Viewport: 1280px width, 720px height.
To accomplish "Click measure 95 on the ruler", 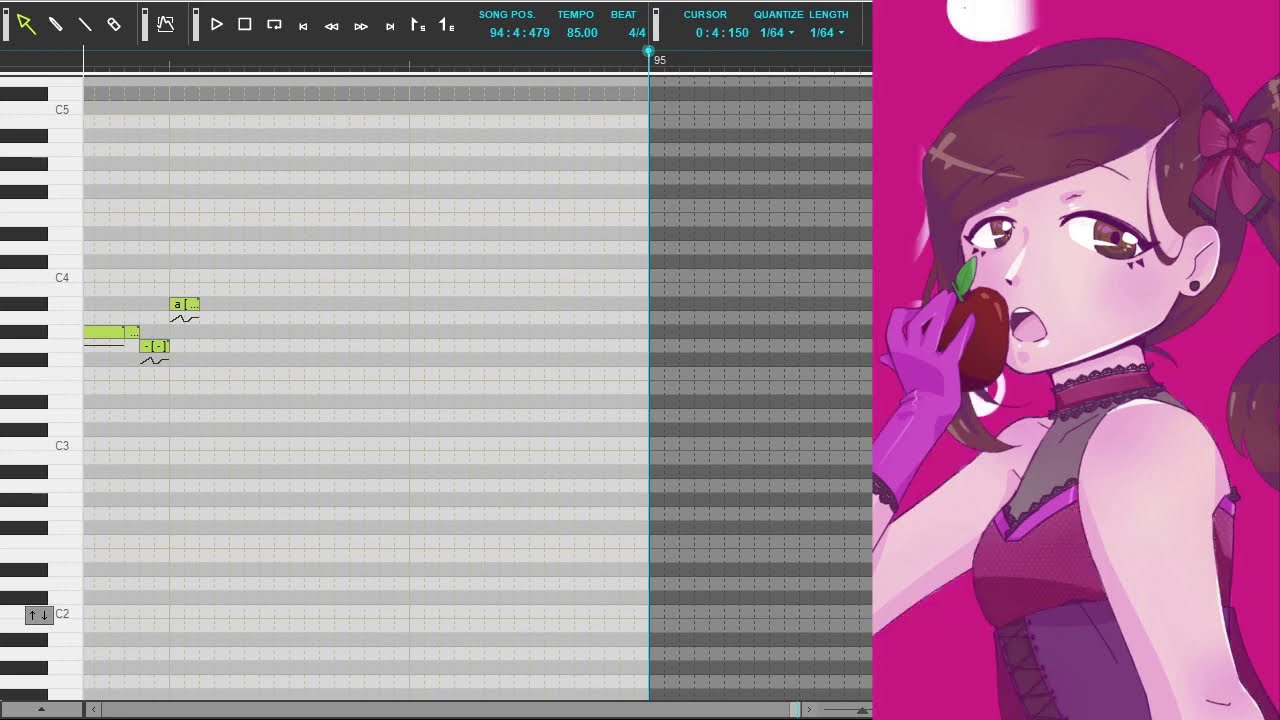I will coord(659,61).
